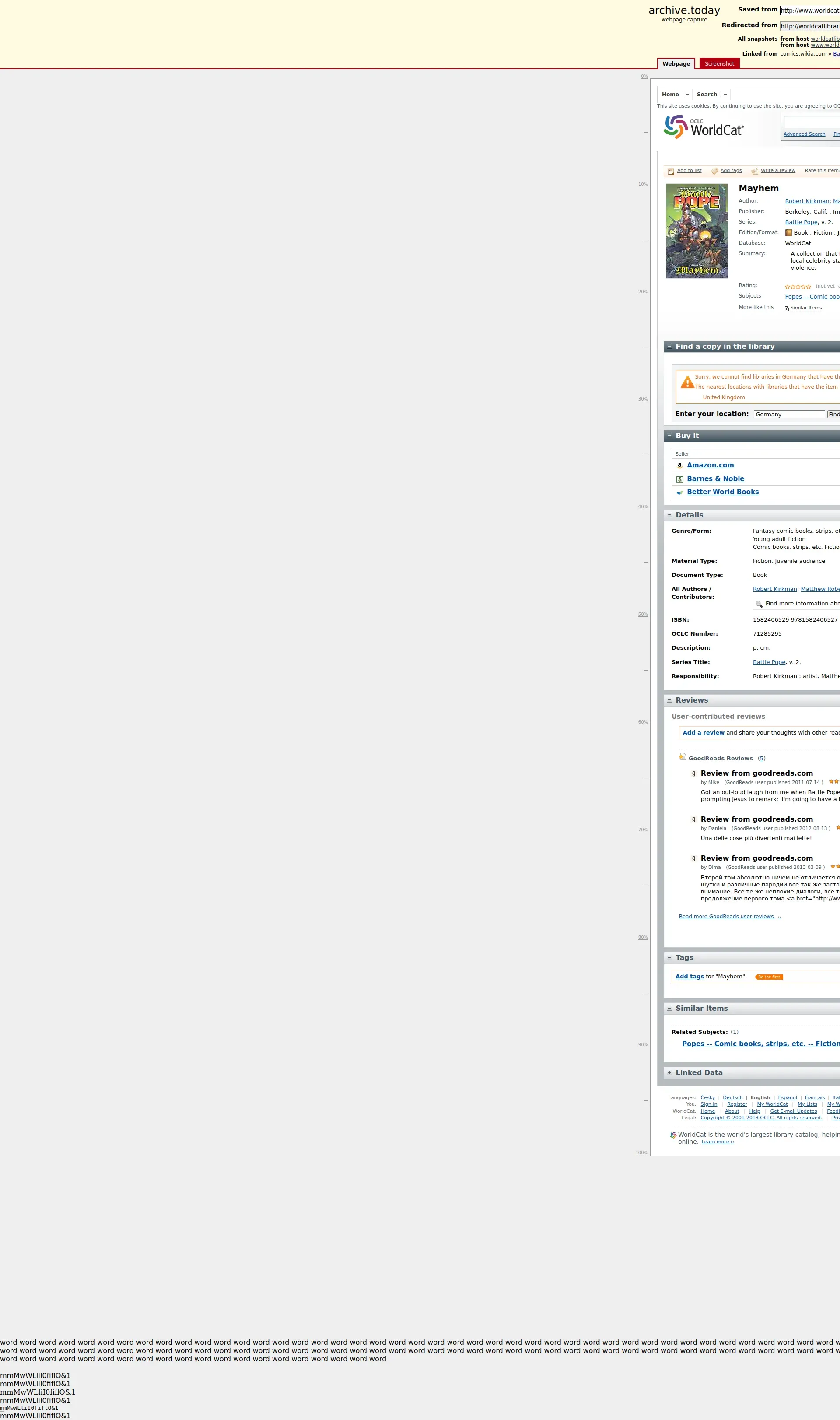The image size is (840, 1420).
Task: Click the Similar Items small icon
Action: pyautogui.click(x=787, y=309)
